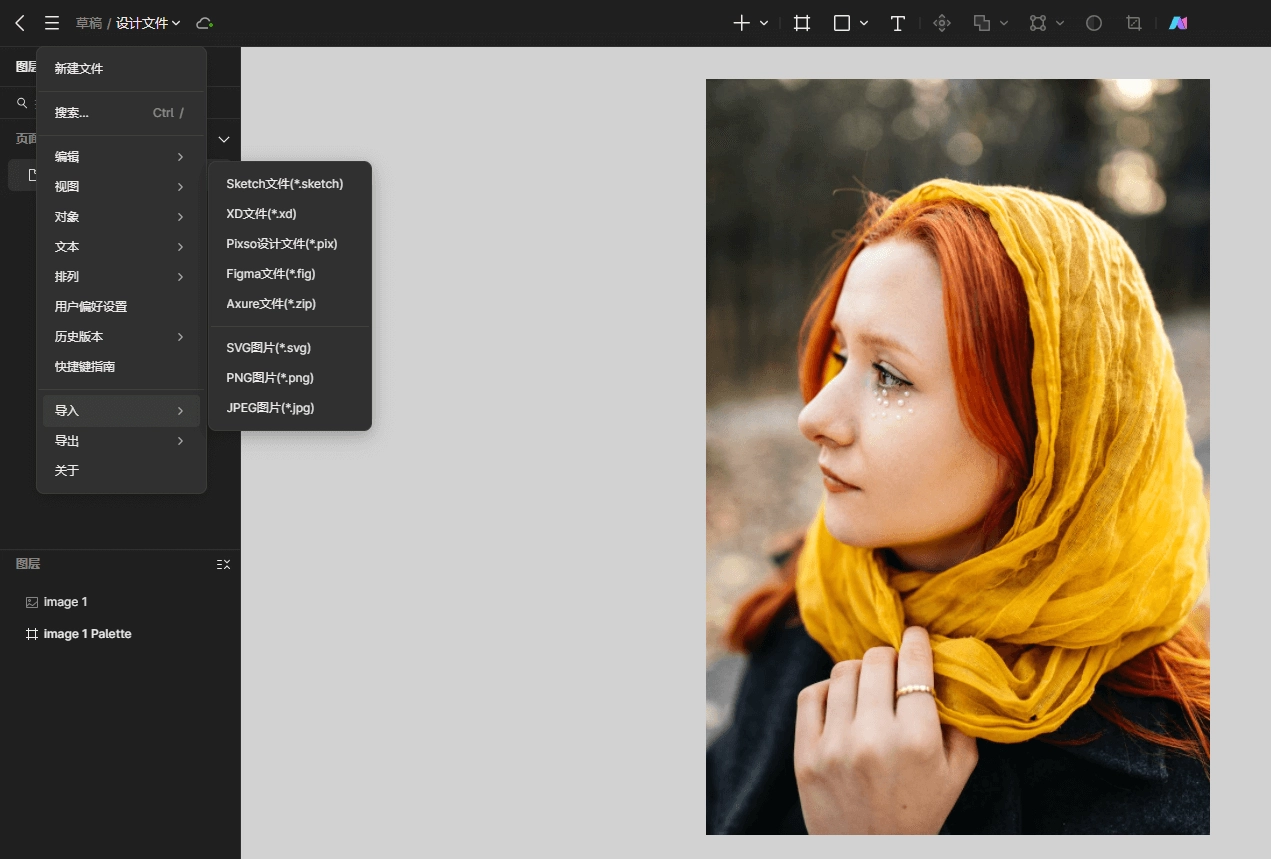Screen dimensions: 1271x859
Task: Click 新建文件 in the menu
Action: [x=79, y=69]
